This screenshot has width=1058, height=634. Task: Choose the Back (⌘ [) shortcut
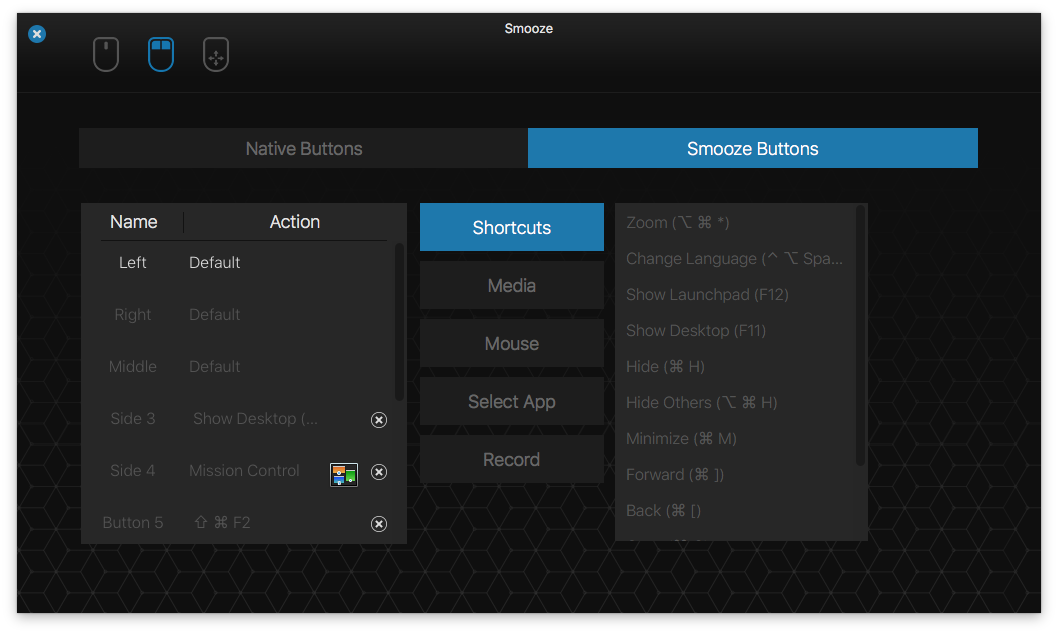click(663, 511)
